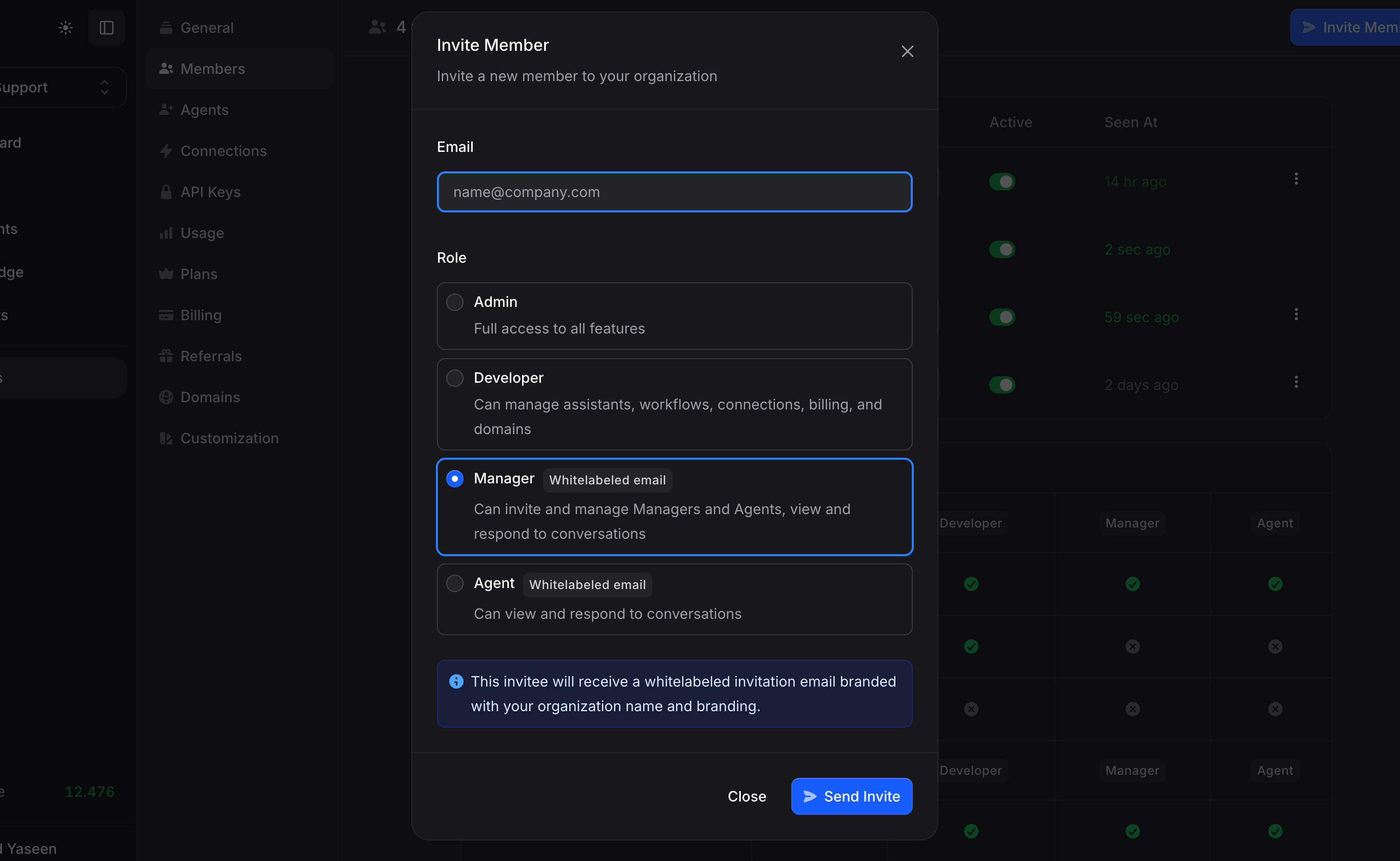This screenshot has height=861, width=1400.
Task: Click the Usage bar chart icon
Action: coord(166,233)
